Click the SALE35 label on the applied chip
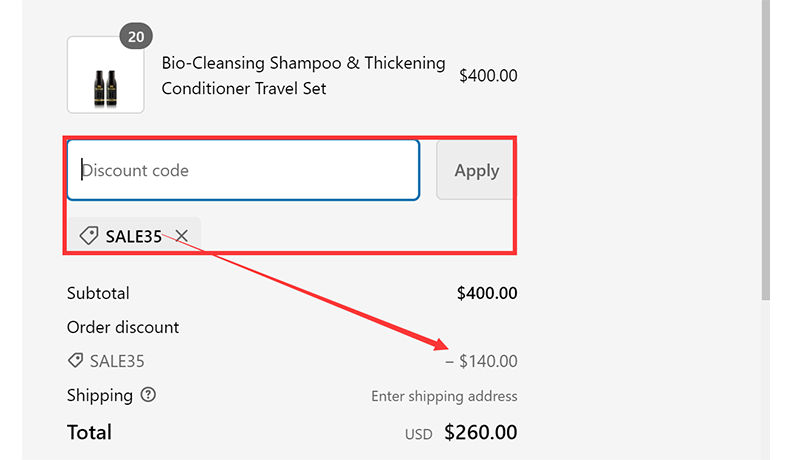 [x=133, y=237]
